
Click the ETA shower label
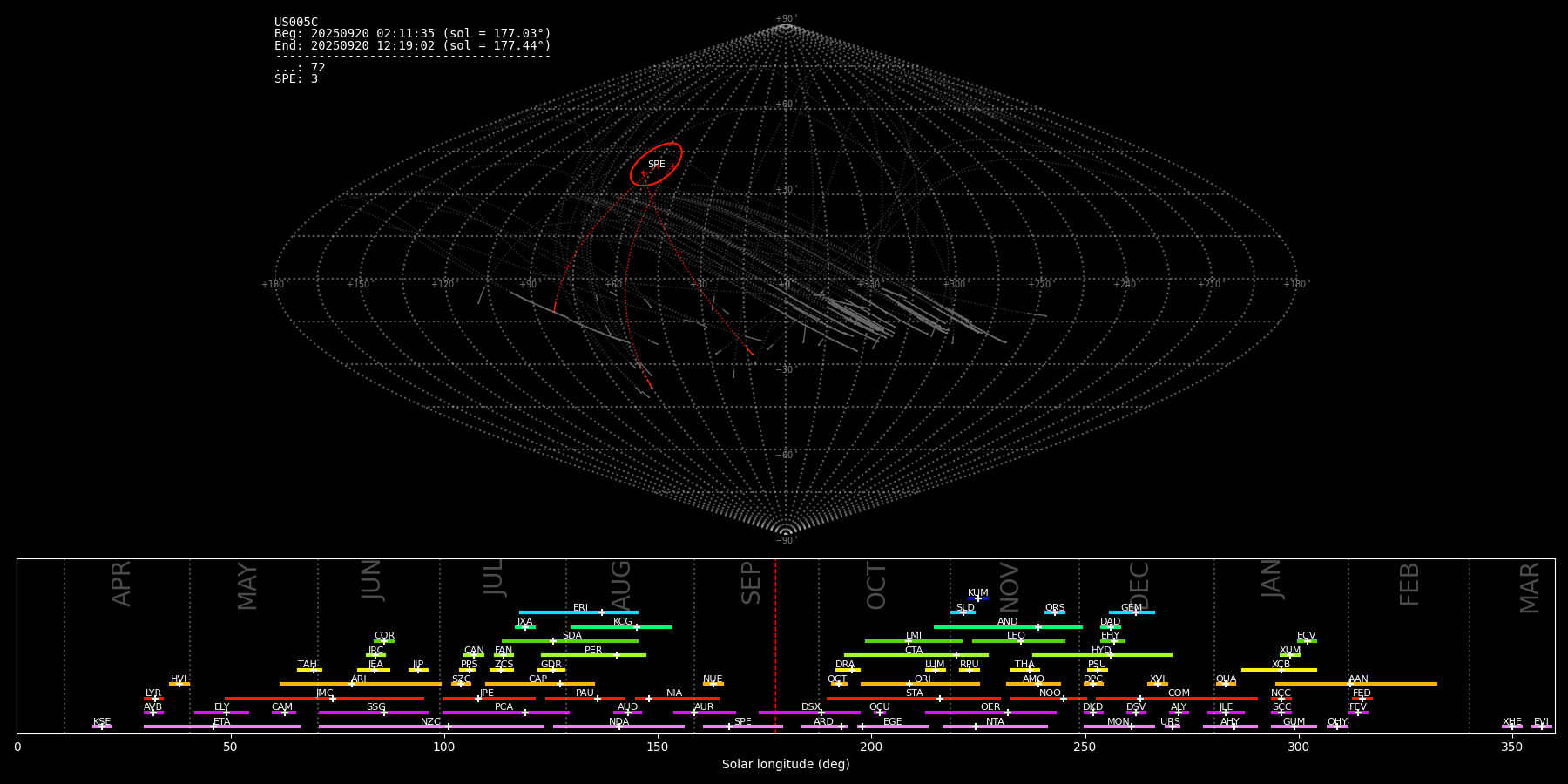222,722
